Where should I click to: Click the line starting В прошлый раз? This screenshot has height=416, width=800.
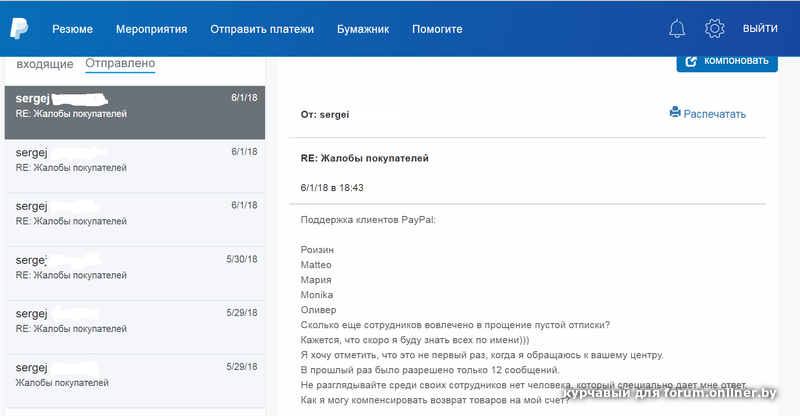click(x=430, y=370)
